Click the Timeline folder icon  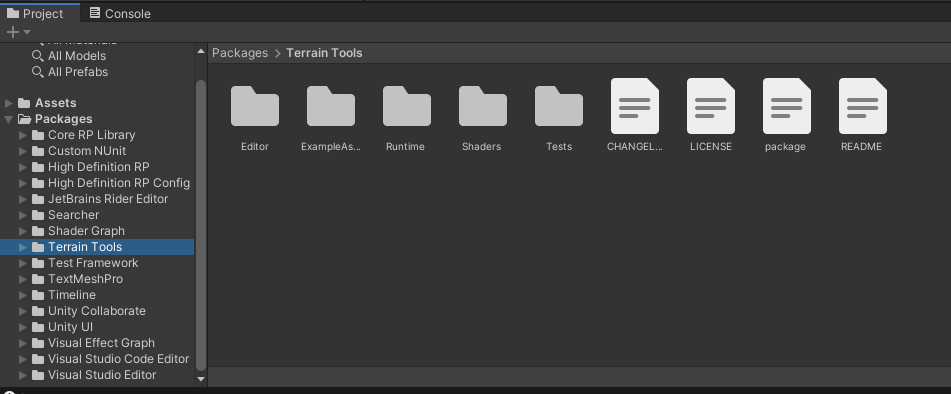pos(38,295)
